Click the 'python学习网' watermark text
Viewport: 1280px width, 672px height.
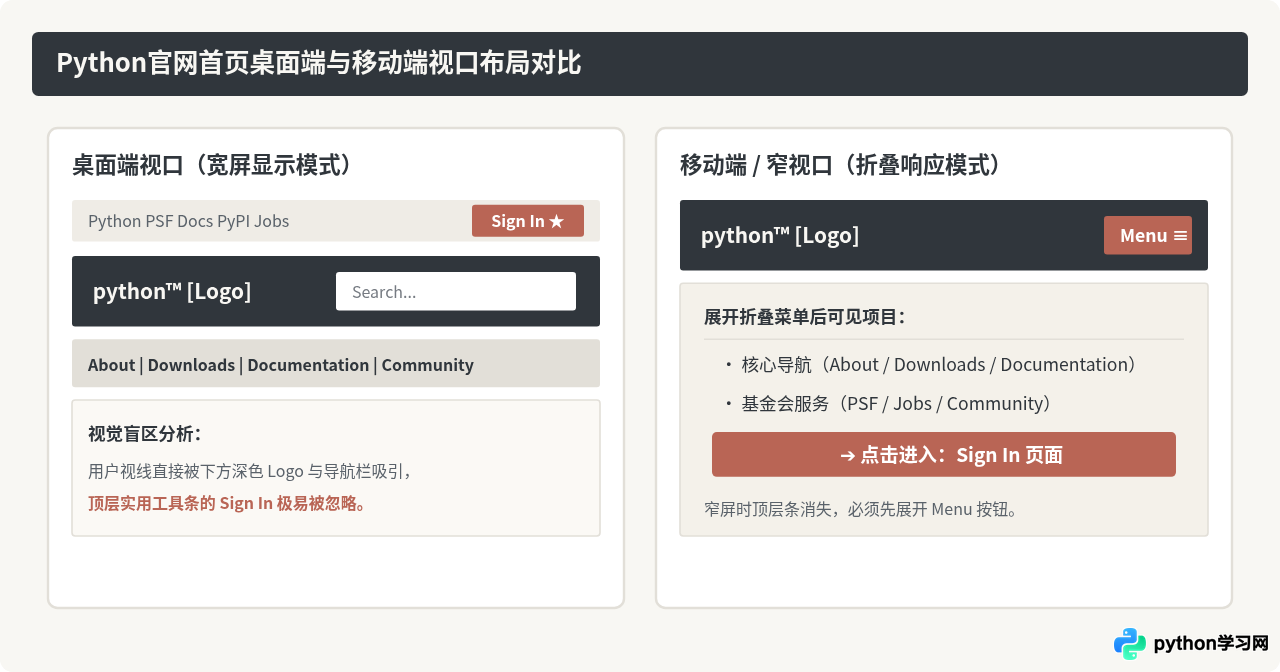(1211, 644)
